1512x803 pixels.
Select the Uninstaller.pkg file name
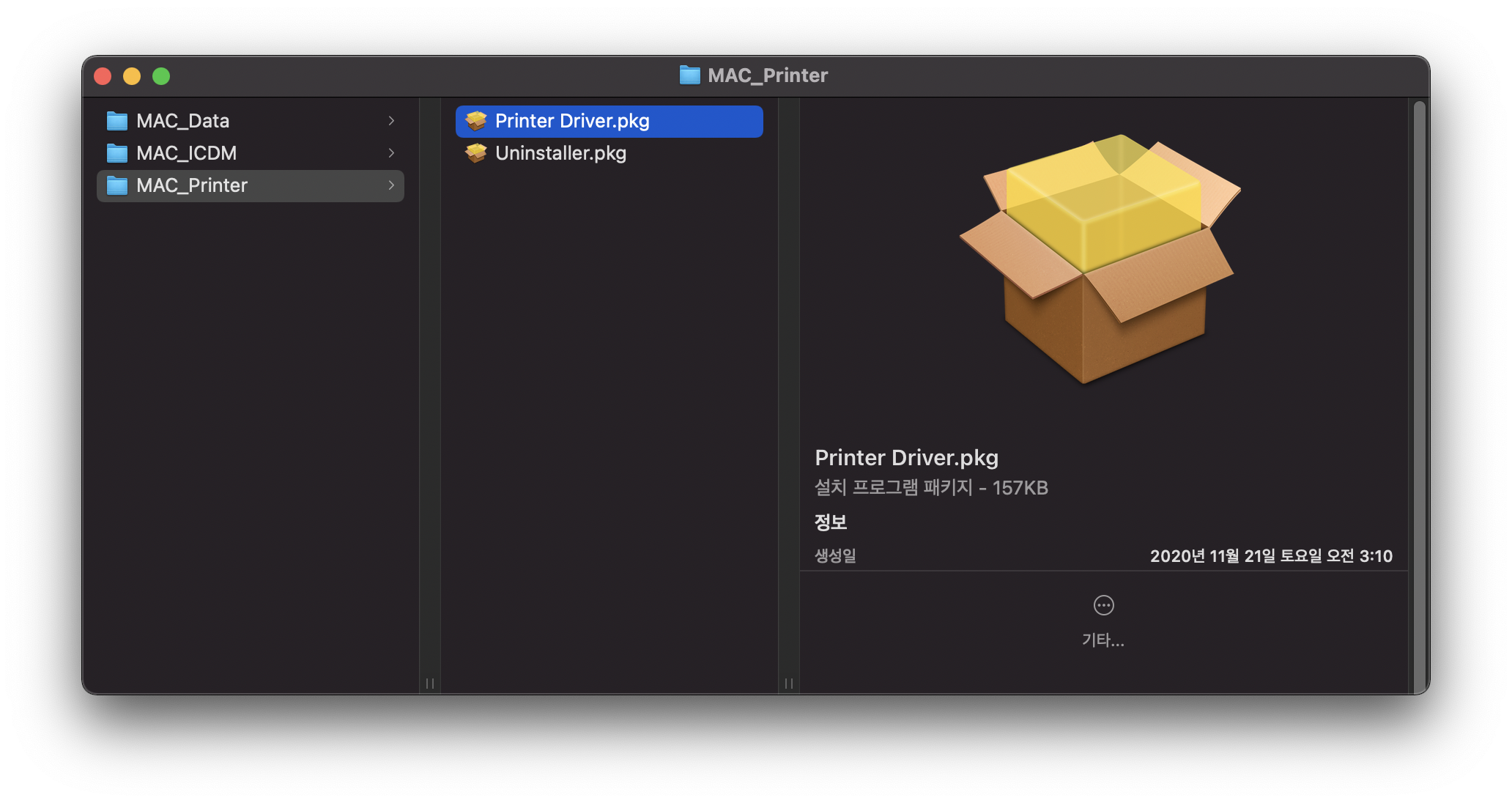point(560,153)
